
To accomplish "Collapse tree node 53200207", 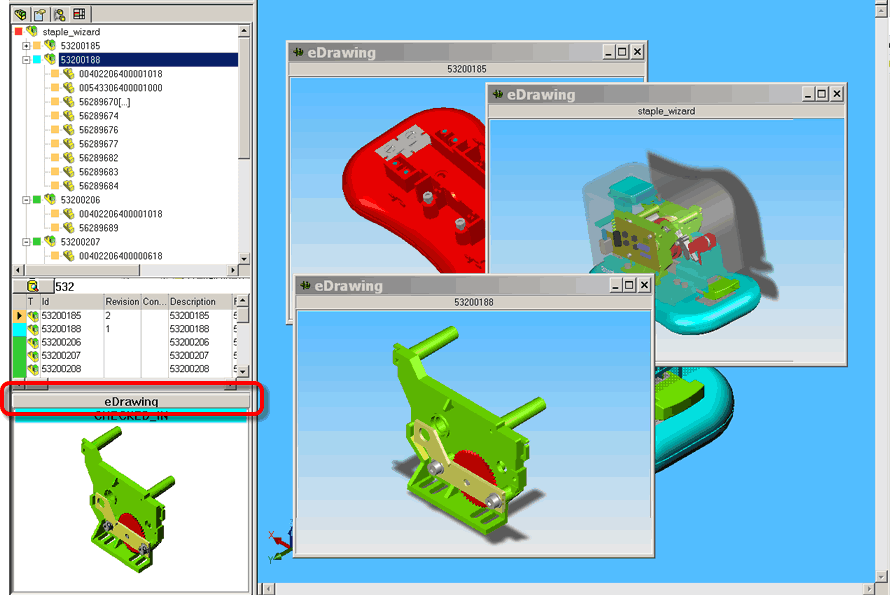I will pos(26,242).
